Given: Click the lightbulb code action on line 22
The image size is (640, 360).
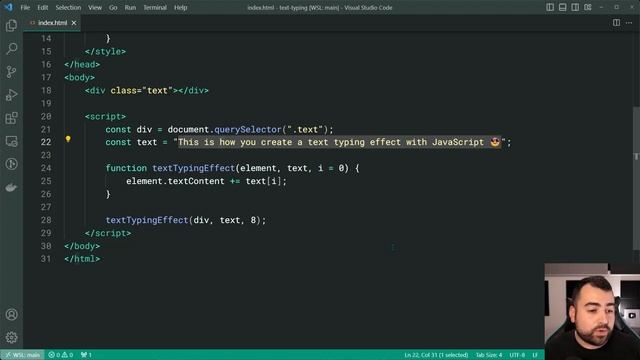Looking at the screenshot, I should click(x=68, y=139).
